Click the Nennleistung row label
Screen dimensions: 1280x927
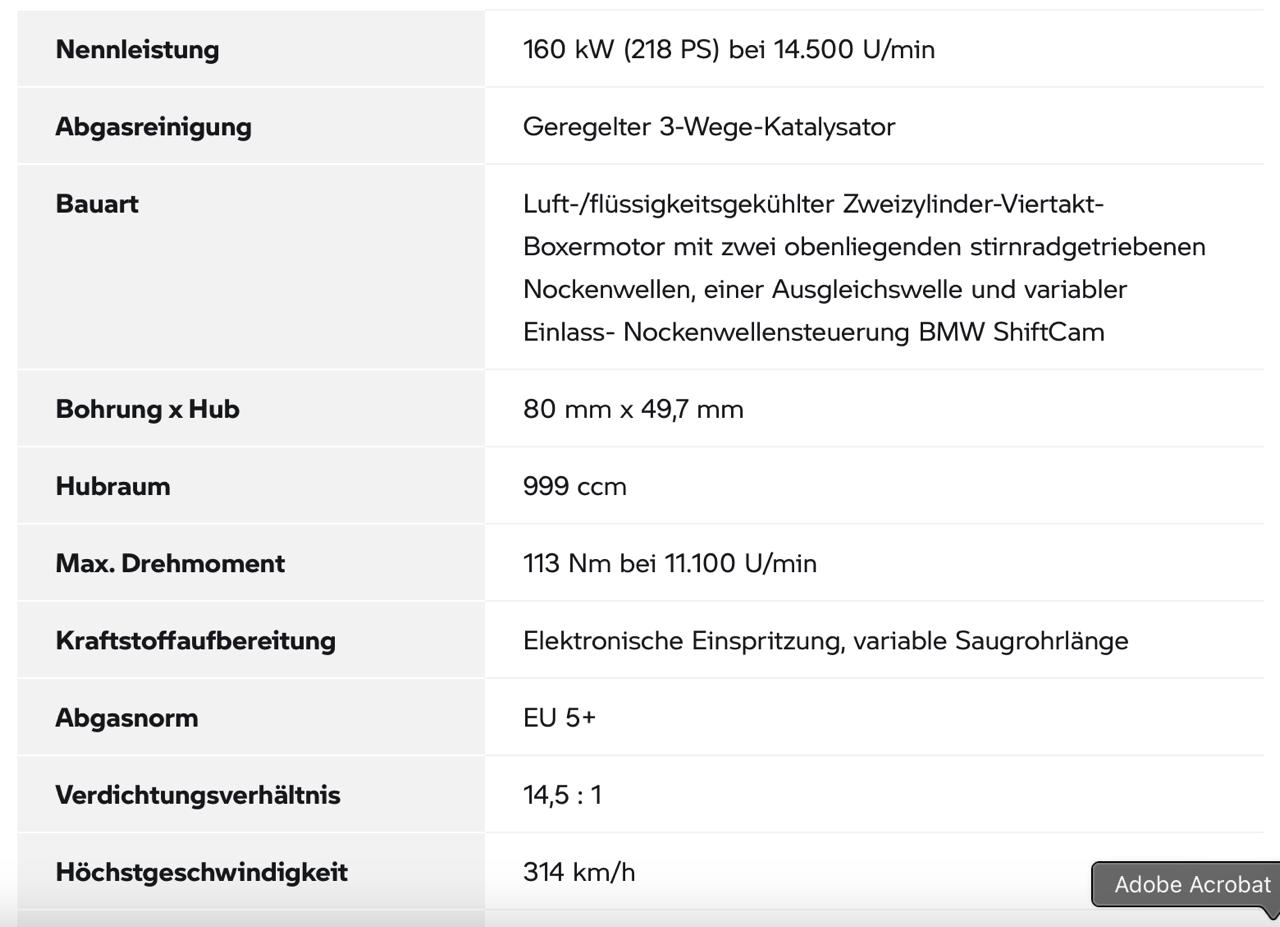tap(137, 49)
